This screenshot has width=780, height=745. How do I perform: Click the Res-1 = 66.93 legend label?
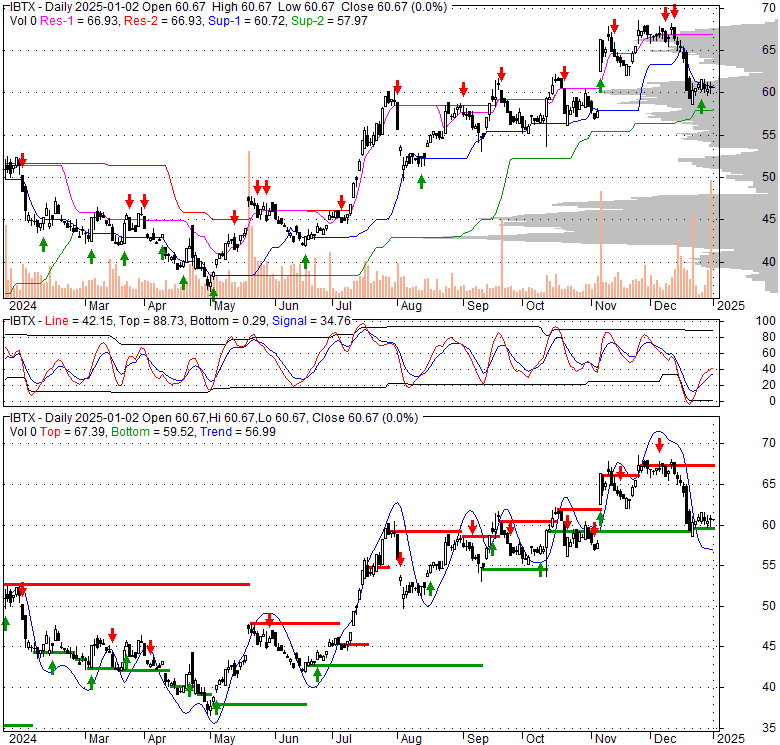[x=79, y=21]
